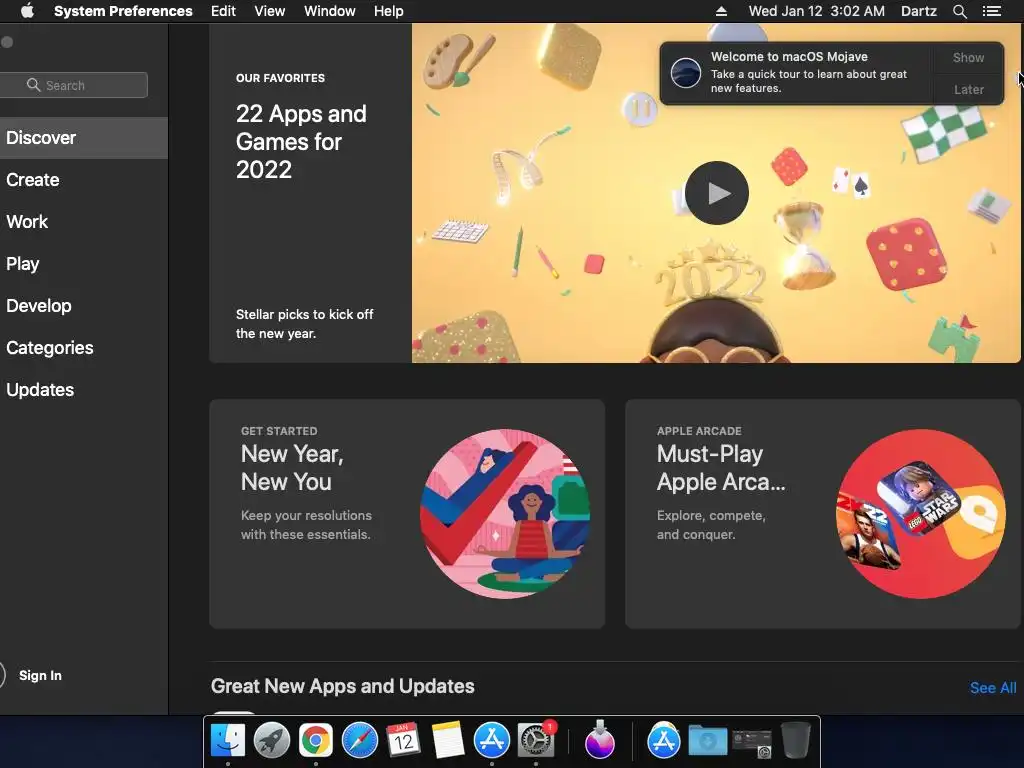Click the eject icon in menu bar
The width and height of the screenshot is (1024, 768).
click(x=721, y=11)
